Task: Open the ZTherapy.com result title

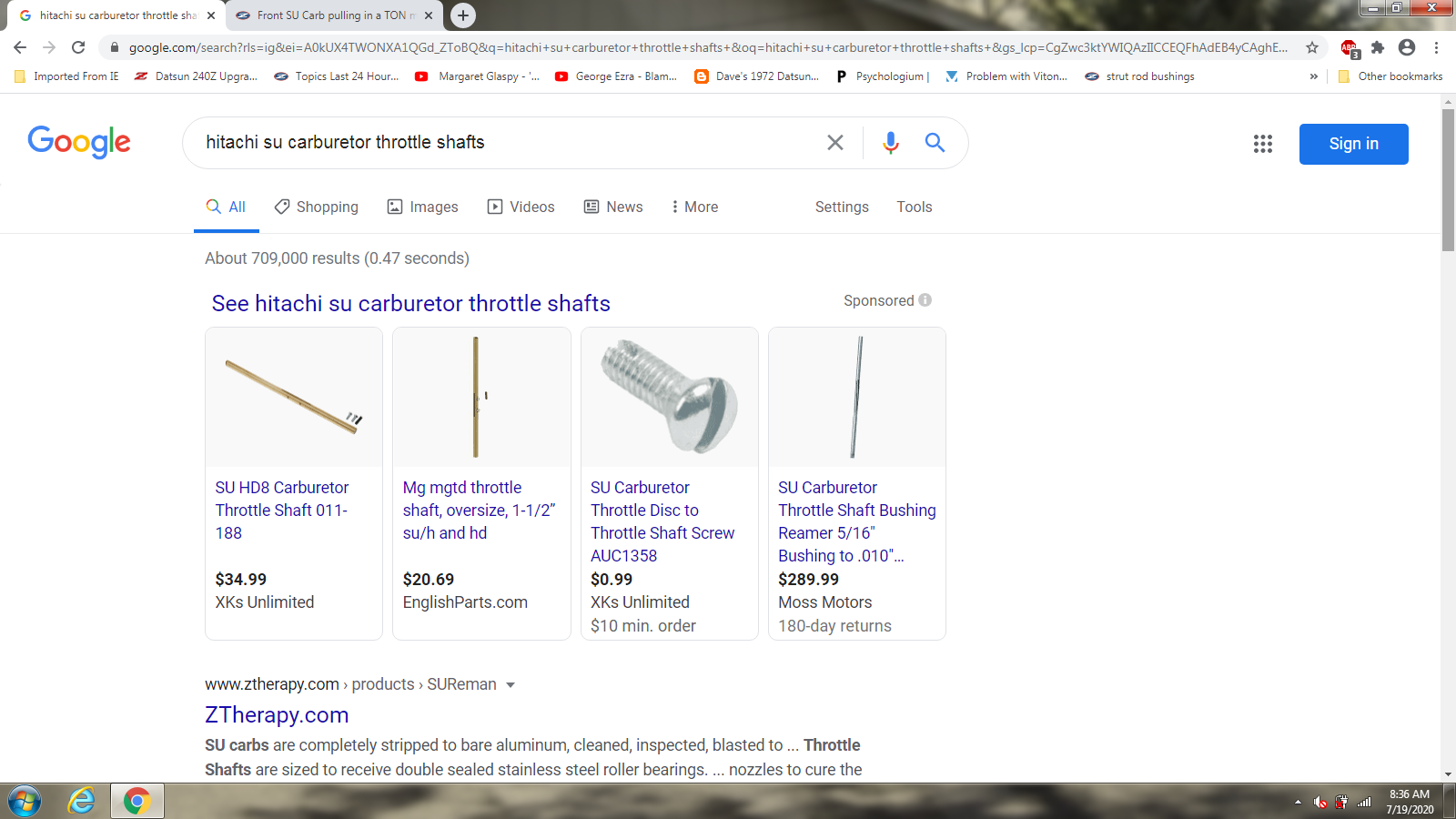Action: tap(277, 714)
